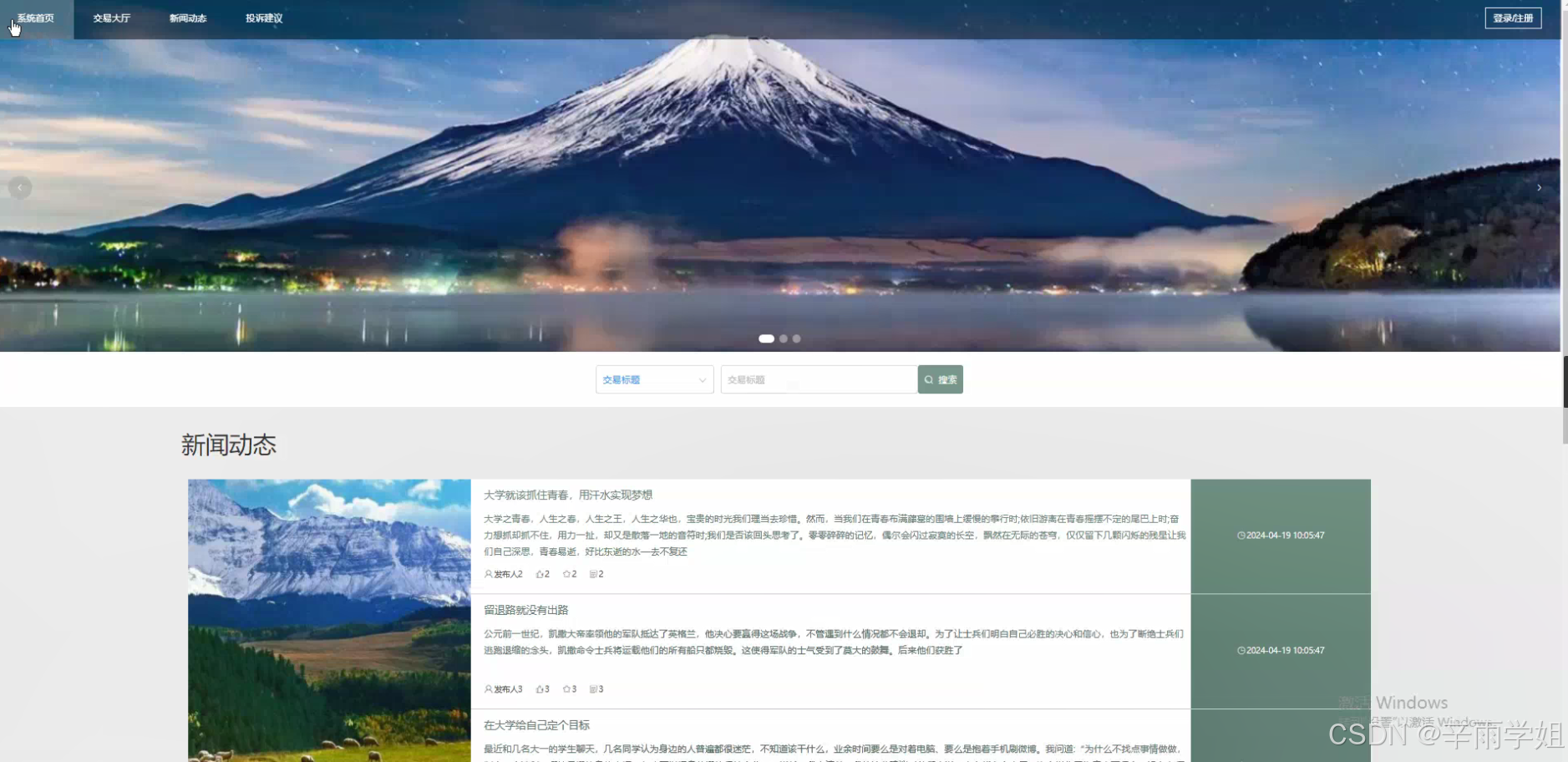Open article 大学就该抓住青春，用汗水实现梦想

(x=568, y=495)
